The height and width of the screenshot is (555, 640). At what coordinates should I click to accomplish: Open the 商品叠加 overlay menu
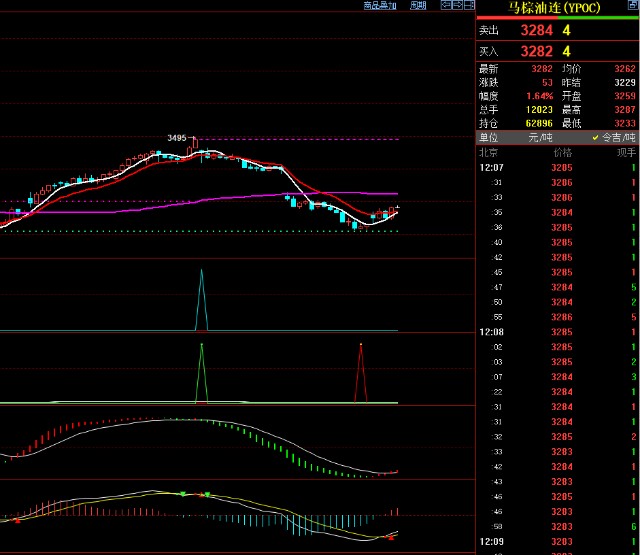click(379, 5)
